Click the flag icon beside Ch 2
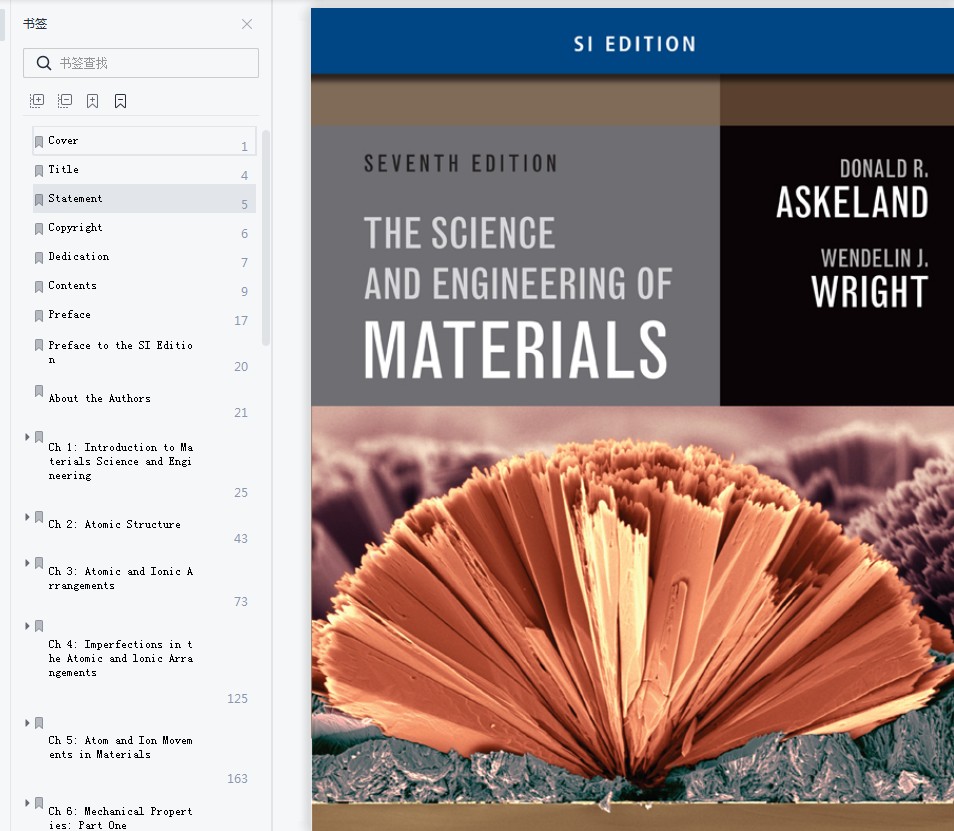The image size is (954, 831). (x=39, y=516)
